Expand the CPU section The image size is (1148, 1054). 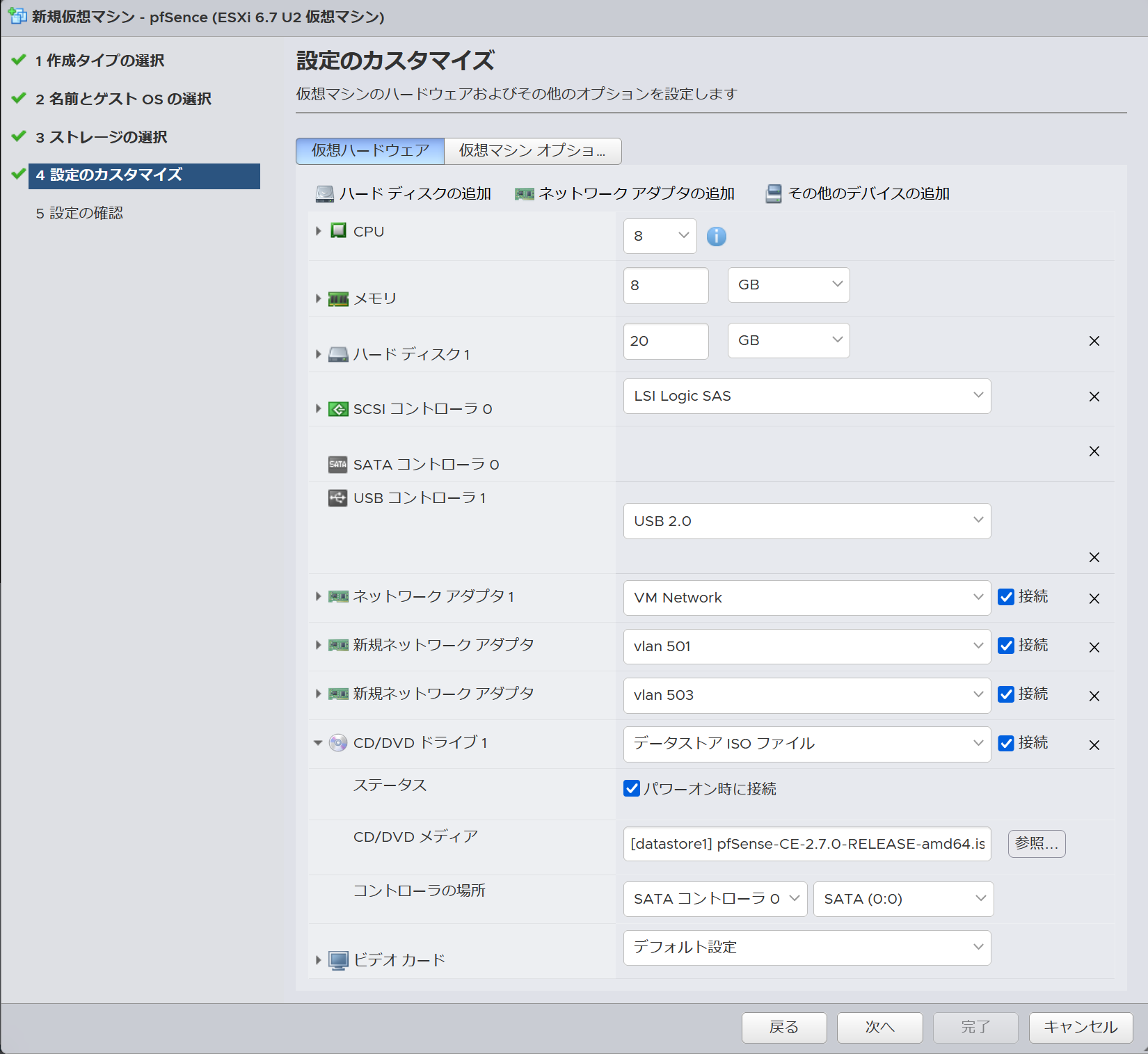coord(318,231)
